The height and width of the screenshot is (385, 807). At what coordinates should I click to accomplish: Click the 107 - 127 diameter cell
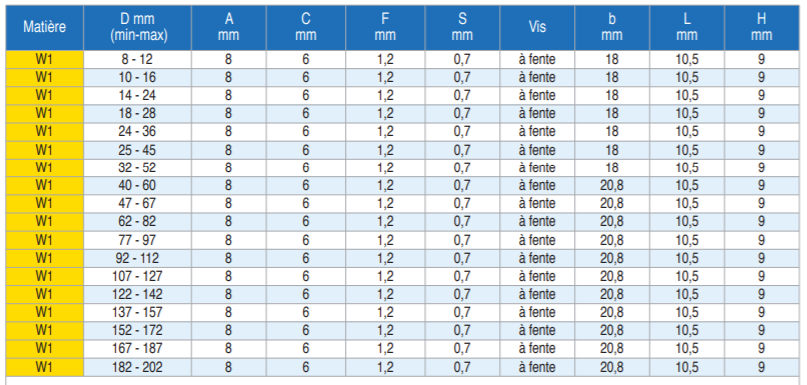pyautogui.click(x=137, y=276)
